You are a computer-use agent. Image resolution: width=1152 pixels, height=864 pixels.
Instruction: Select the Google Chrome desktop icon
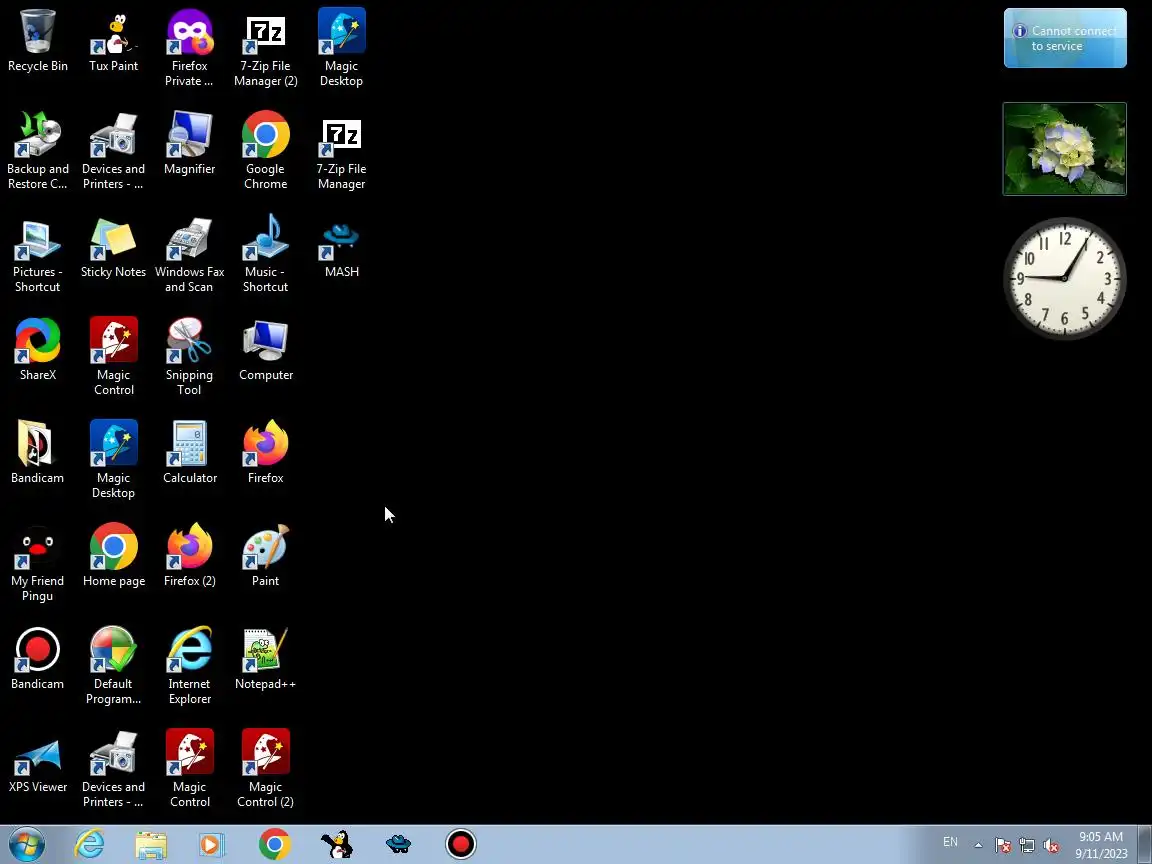pyautogui.click(x=265, y=151)
